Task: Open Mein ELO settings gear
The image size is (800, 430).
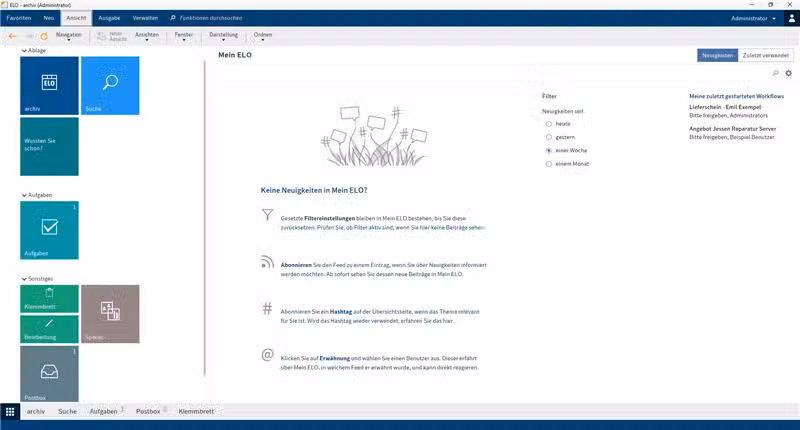Action: [788, 73]
